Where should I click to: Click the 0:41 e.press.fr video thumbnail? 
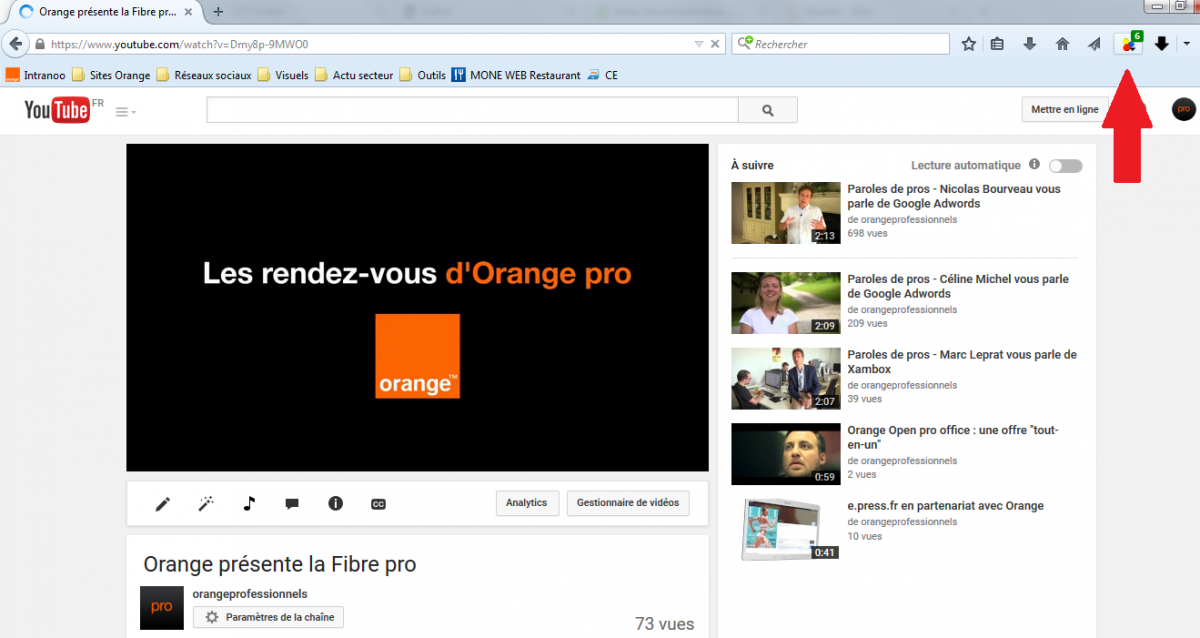click(785, 529)
